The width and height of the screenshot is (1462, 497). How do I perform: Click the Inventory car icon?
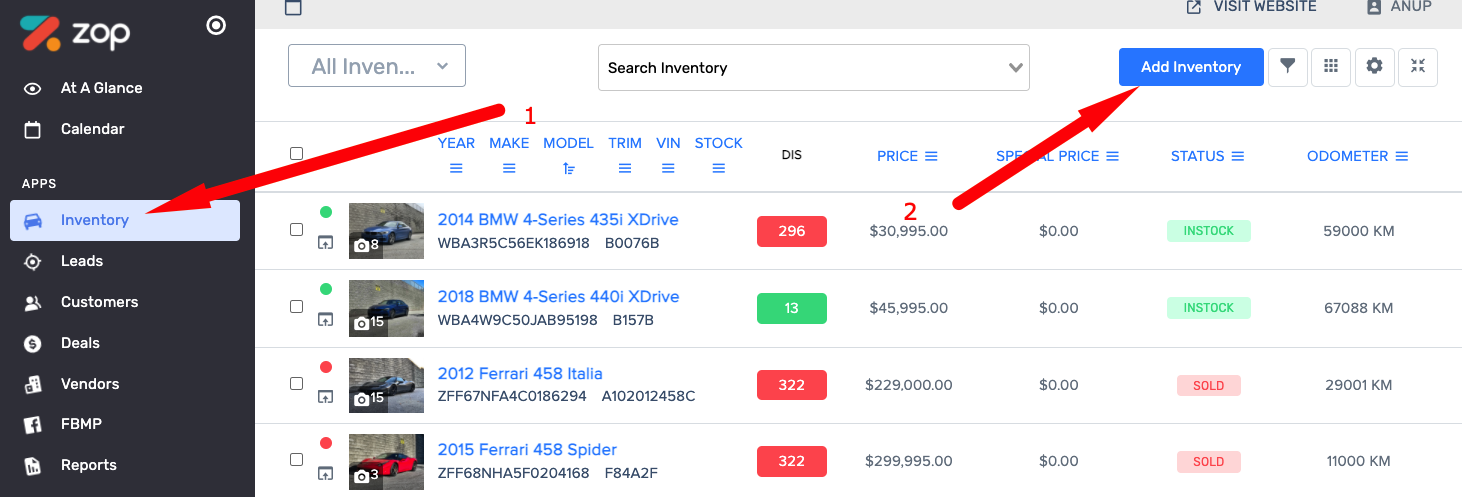click(x=33, y=220)
